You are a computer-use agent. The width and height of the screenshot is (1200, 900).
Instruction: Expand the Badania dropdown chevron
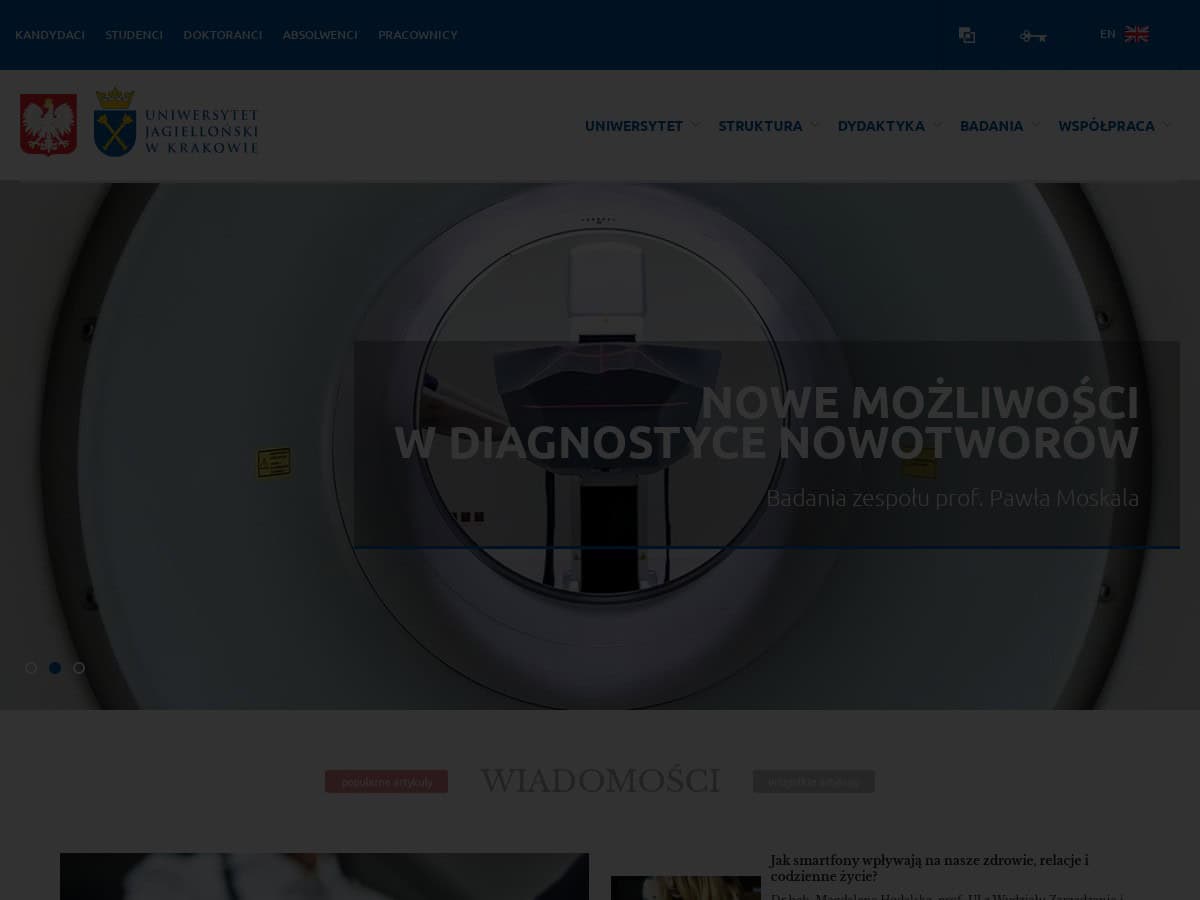[1036, 126]
